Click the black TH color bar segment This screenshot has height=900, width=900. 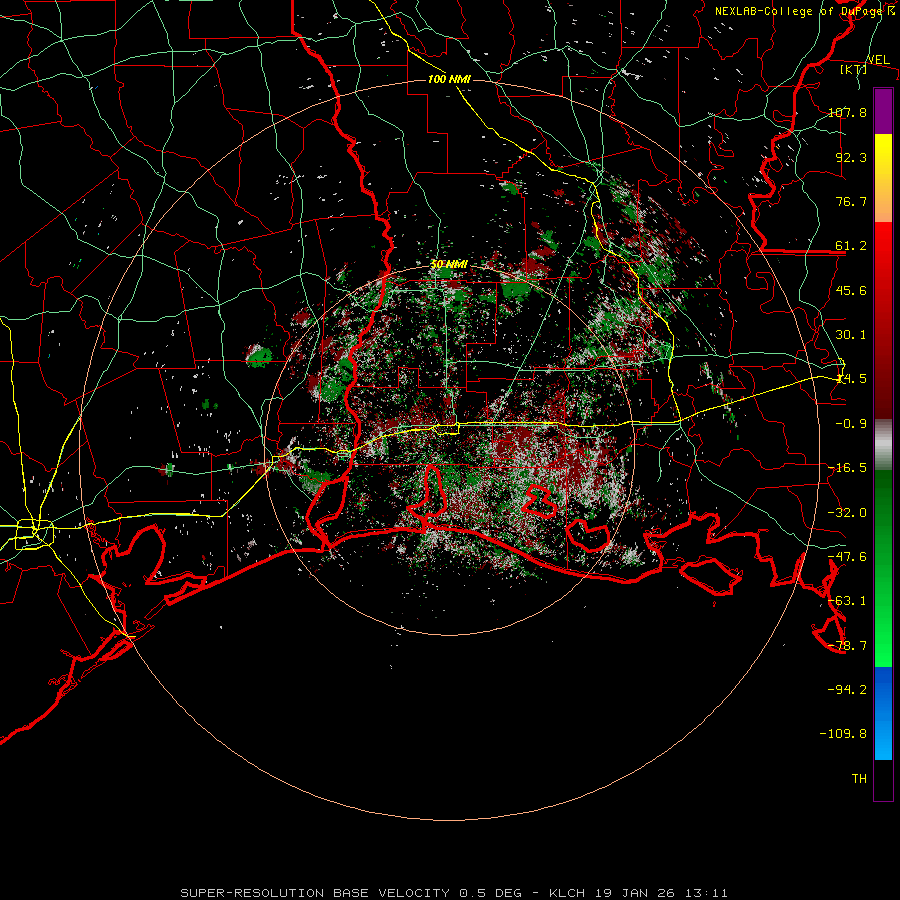coord(883,779)
